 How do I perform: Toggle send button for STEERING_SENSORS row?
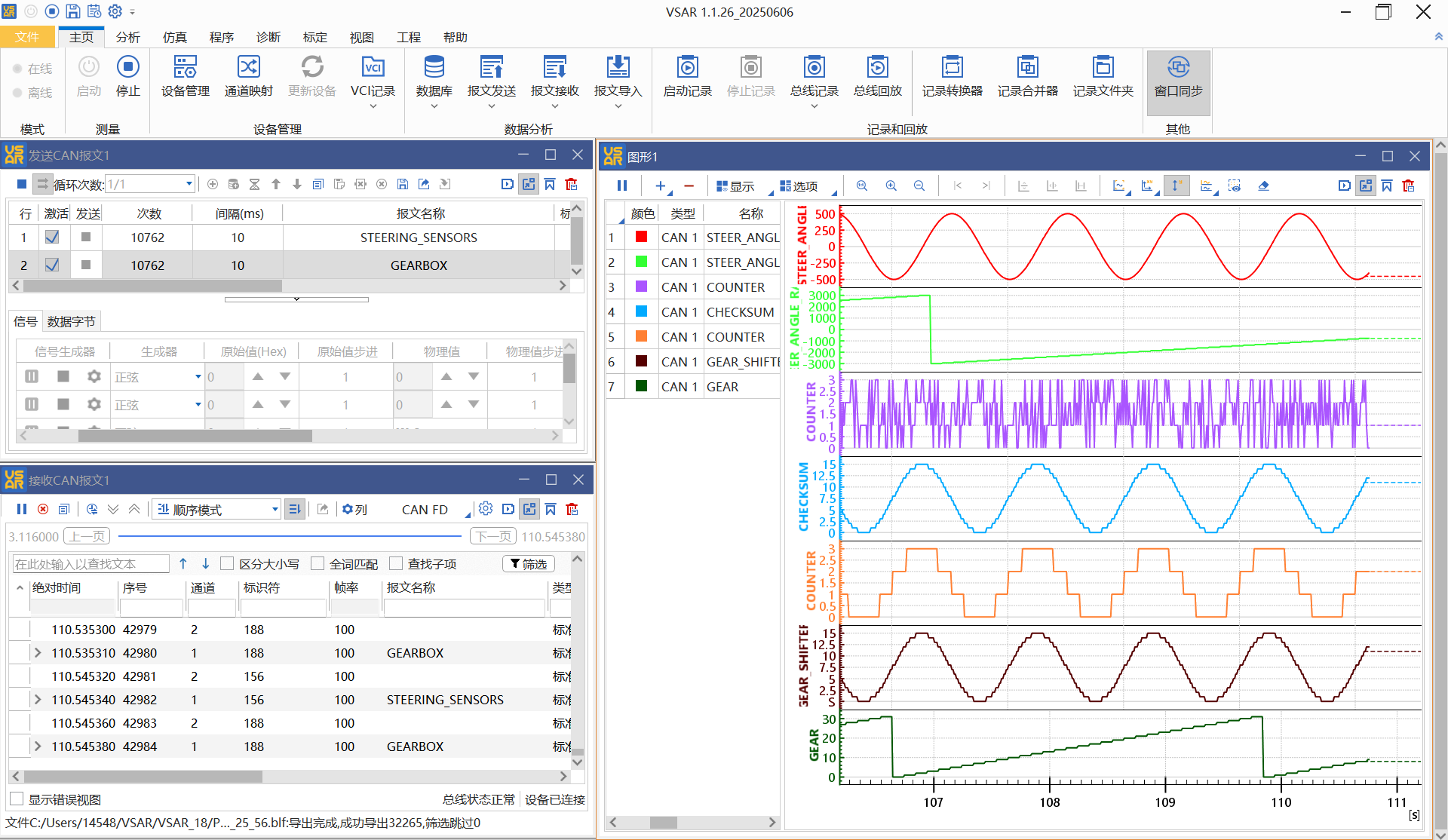pos(86,237)
